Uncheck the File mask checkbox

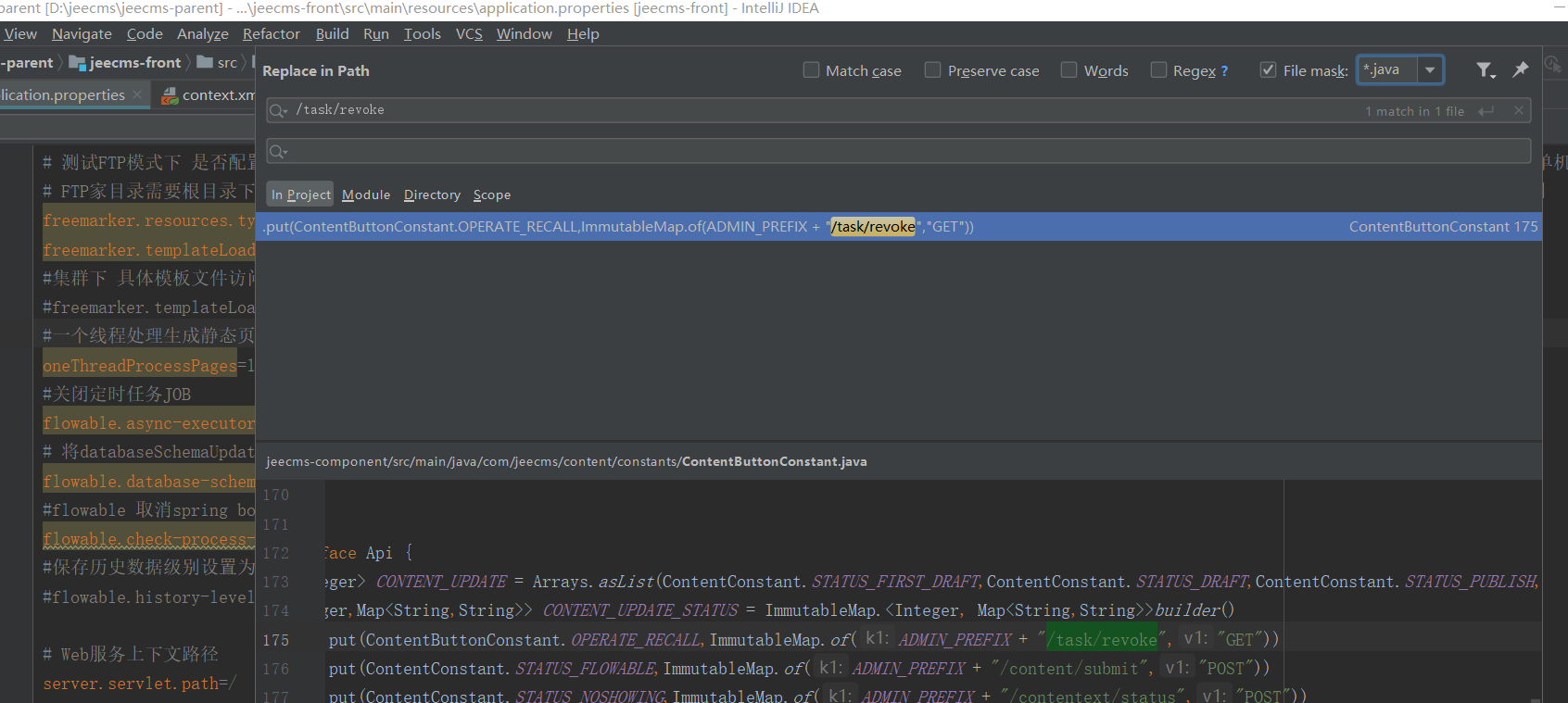coord(1268,70)
